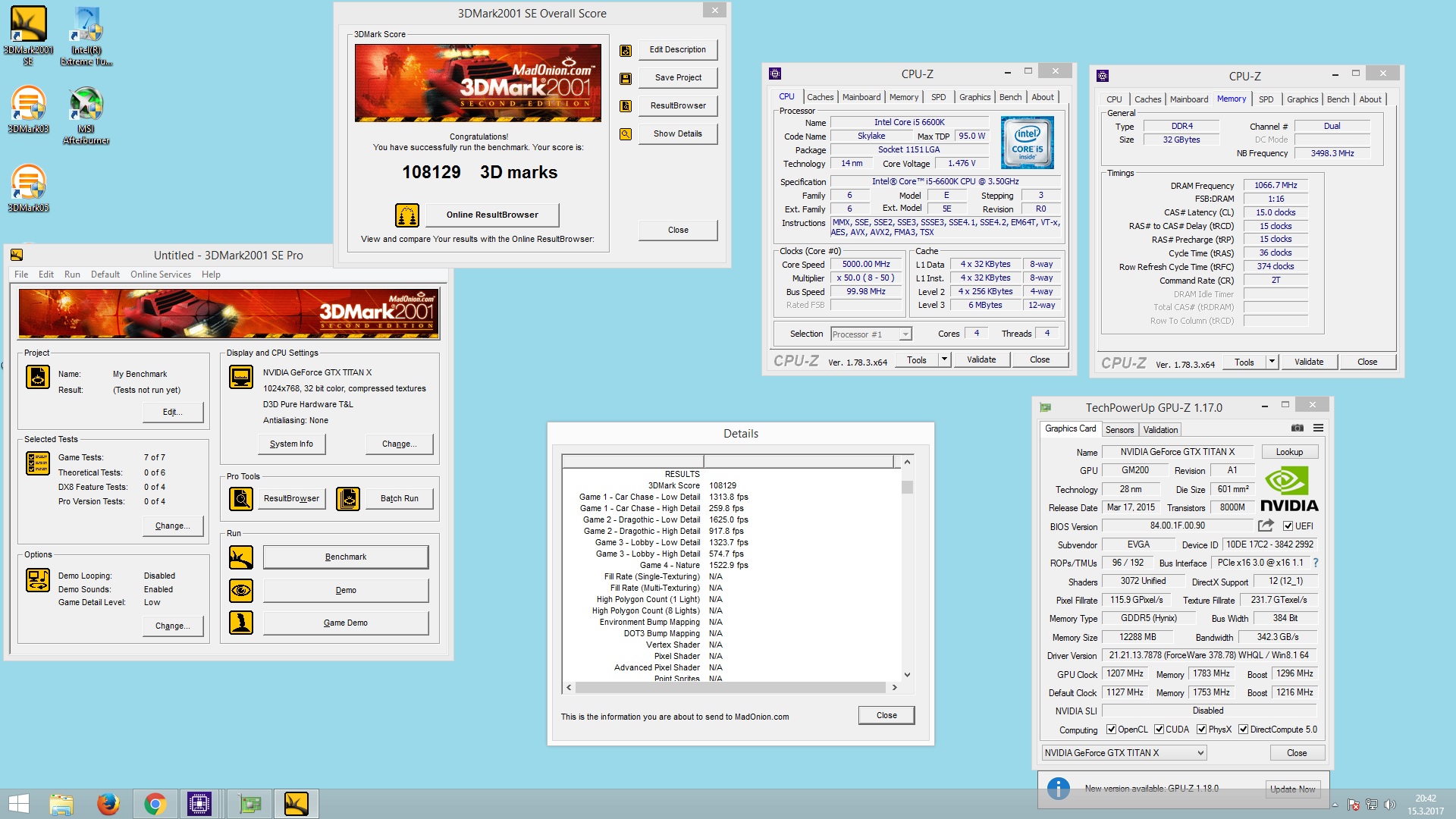This screenshot has width=1456, height=819.
Task: Open Firefox from the taskbar
Action: tap(108, 804)
